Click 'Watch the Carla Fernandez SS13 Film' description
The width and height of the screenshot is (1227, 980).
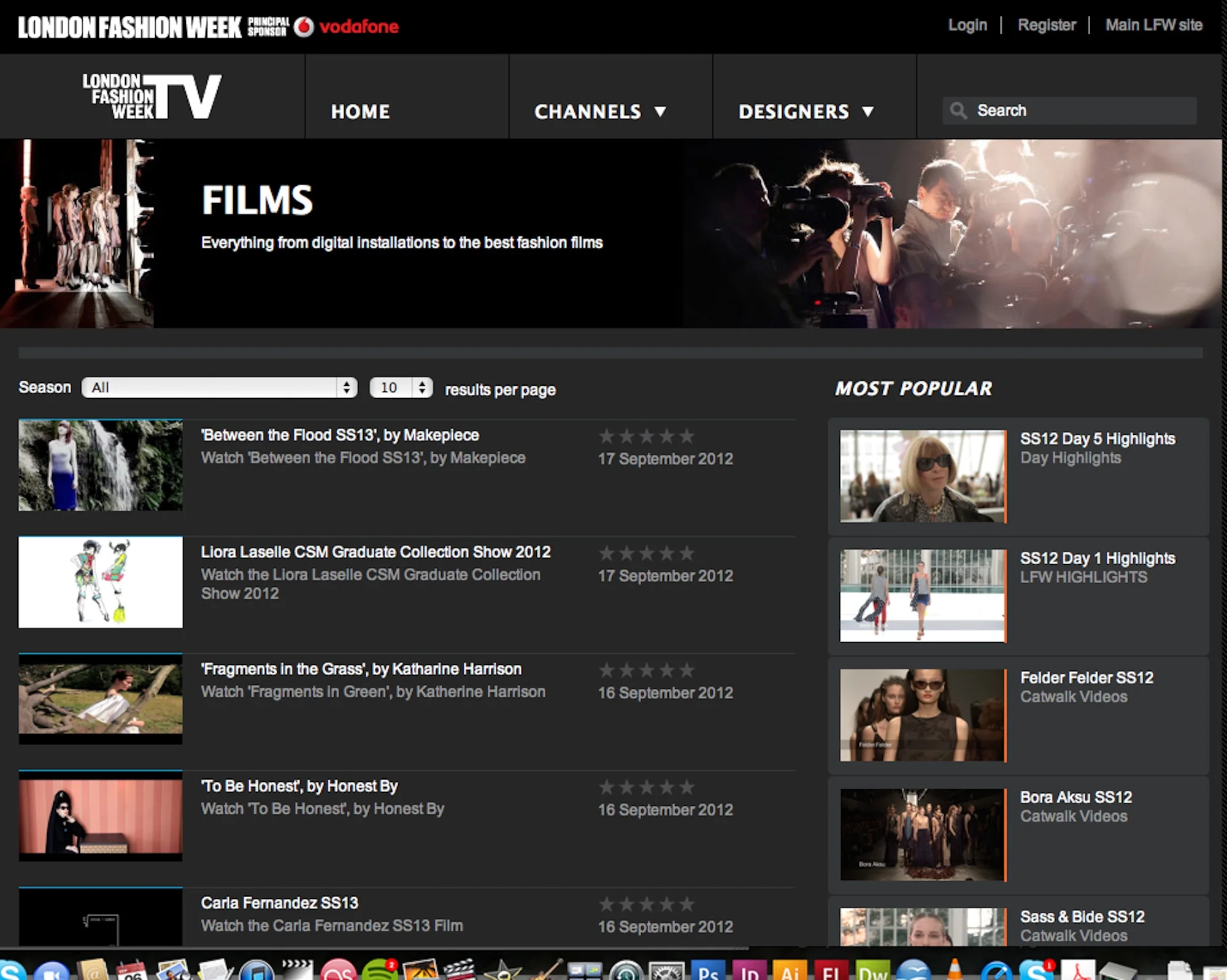(x=332, y=925)
